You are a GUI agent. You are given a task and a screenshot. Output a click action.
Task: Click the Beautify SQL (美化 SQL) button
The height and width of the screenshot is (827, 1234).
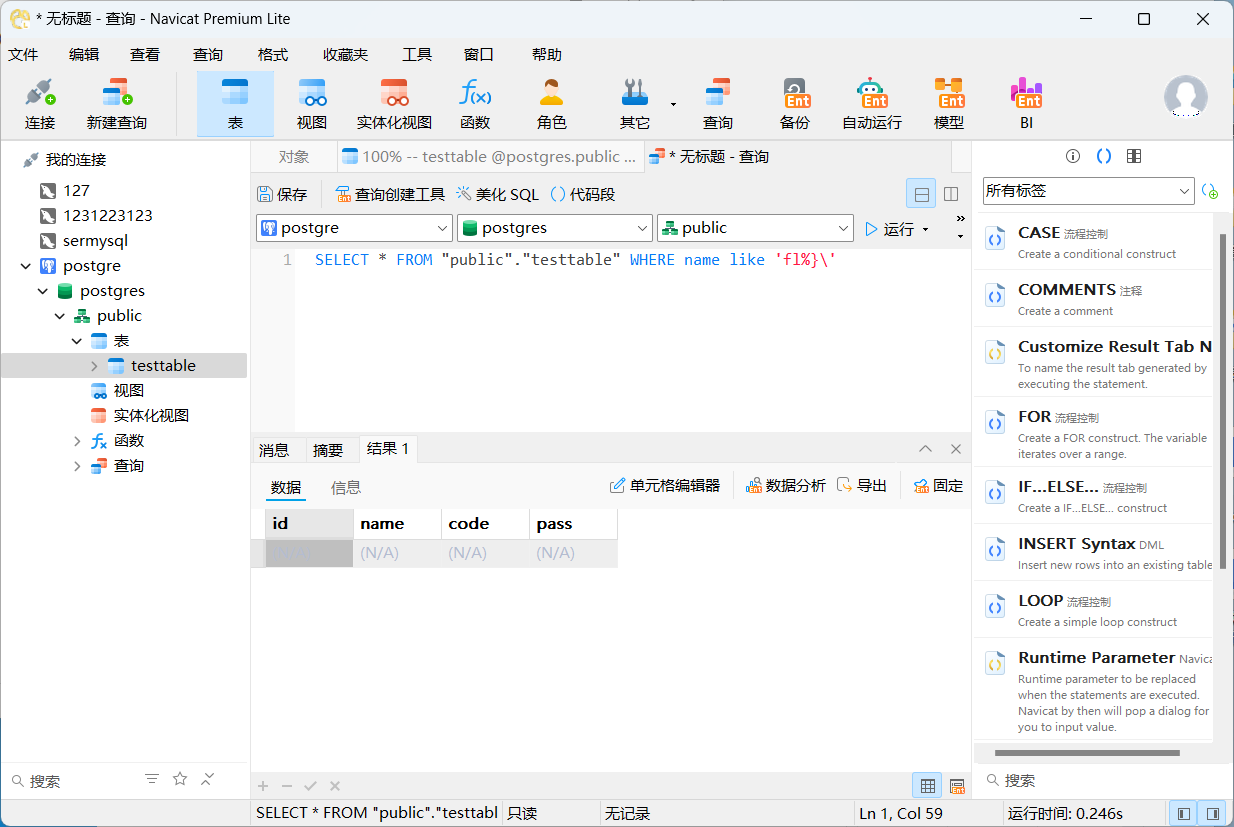pos(497,194)
